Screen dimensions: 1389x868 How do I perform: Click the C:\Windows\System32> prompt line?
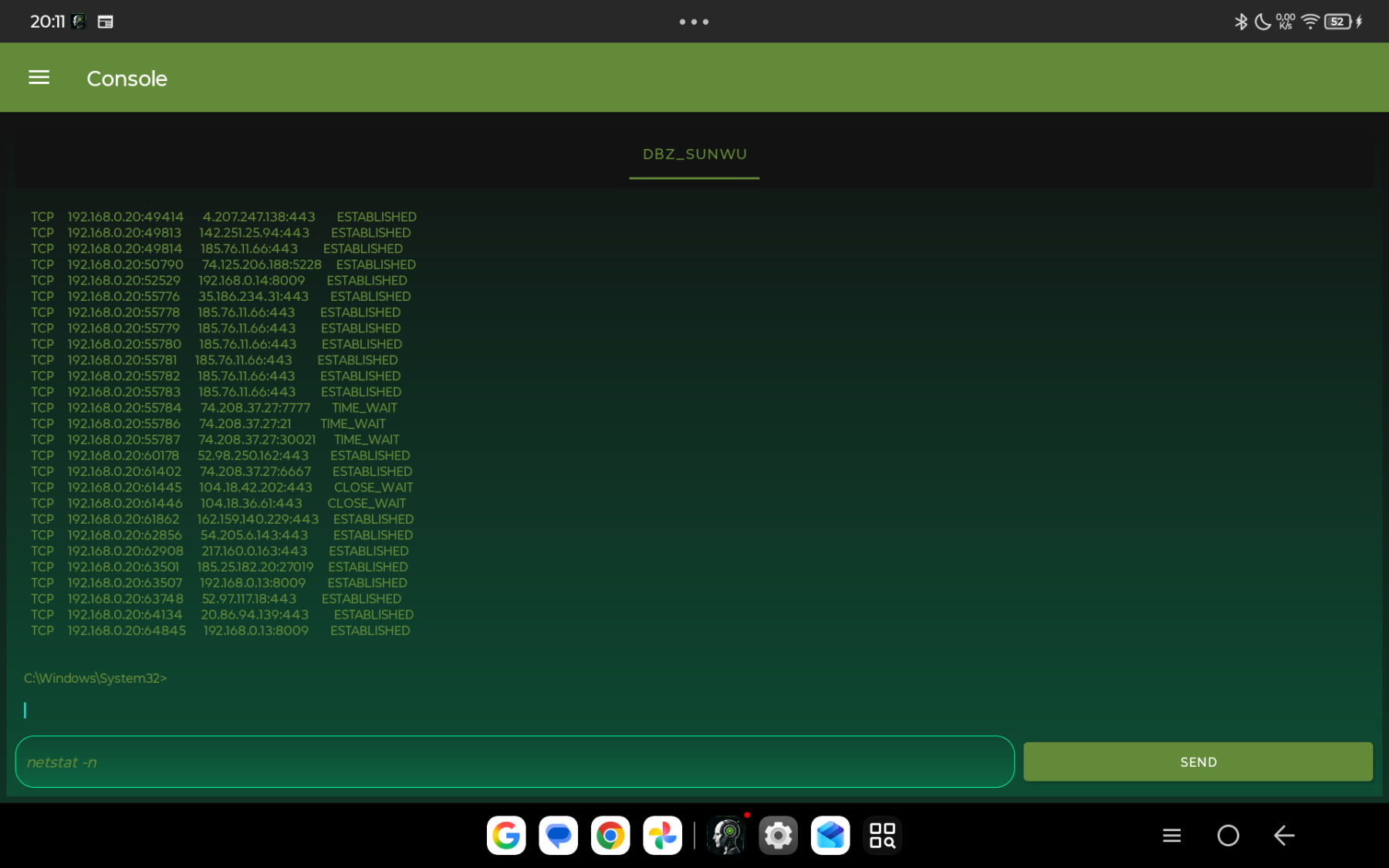click(x=96, y=678)
